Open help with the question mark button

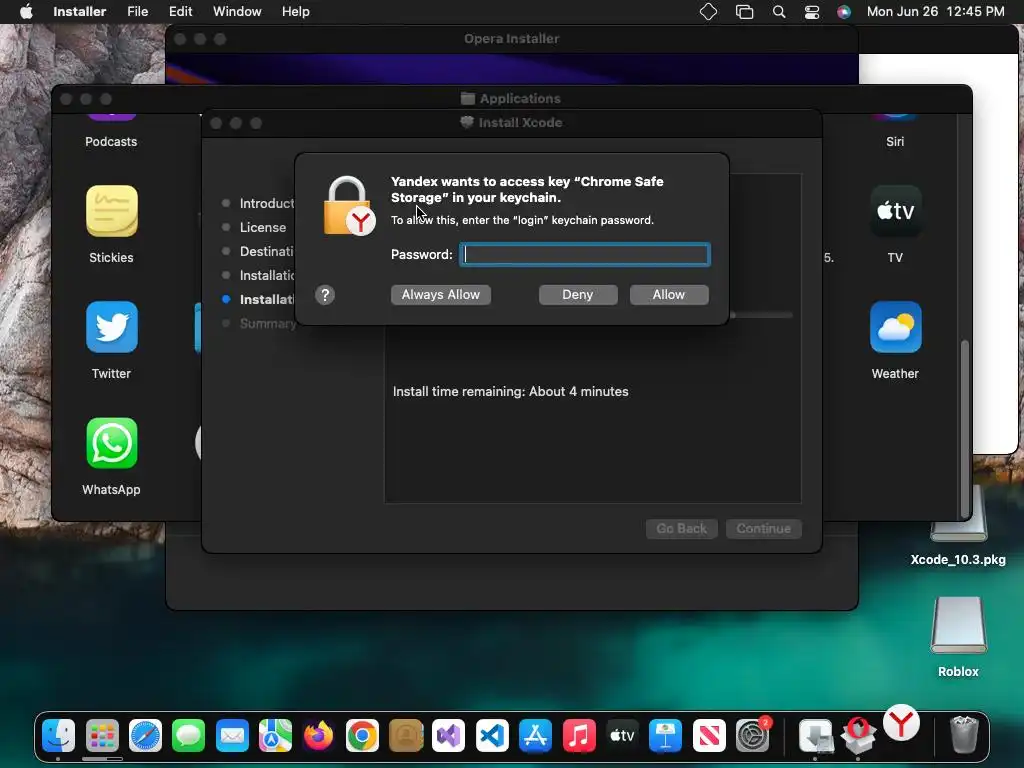(x=325, y=295)
